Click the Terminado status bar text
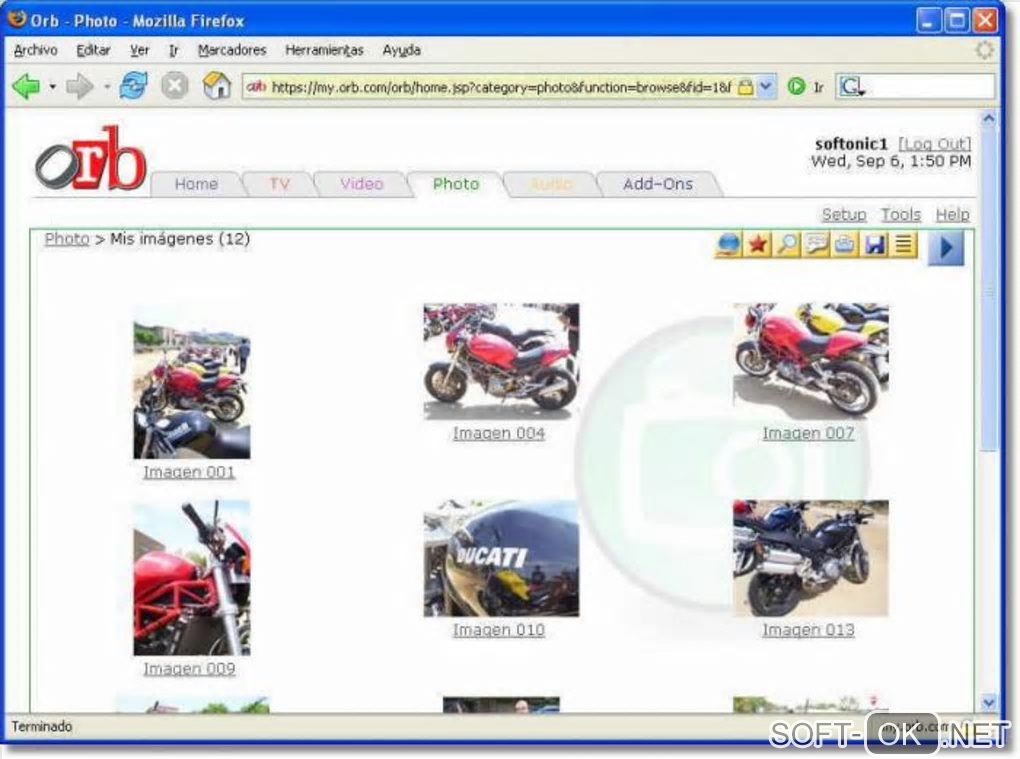 42,726
